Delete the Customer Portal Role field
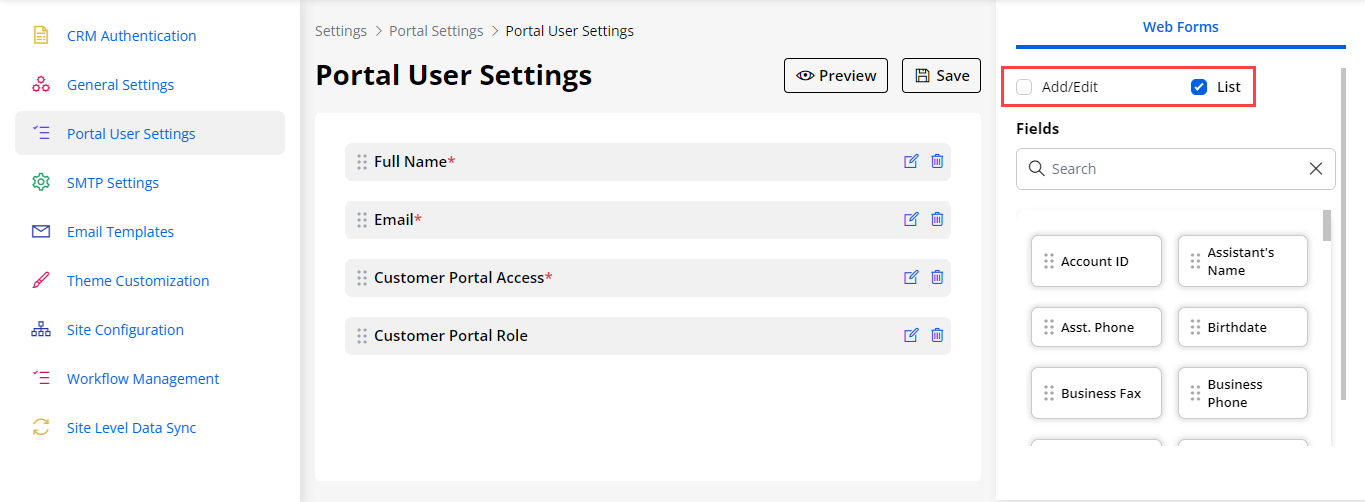This screenshot has width=1365, height=502. [x=937, y=335]
